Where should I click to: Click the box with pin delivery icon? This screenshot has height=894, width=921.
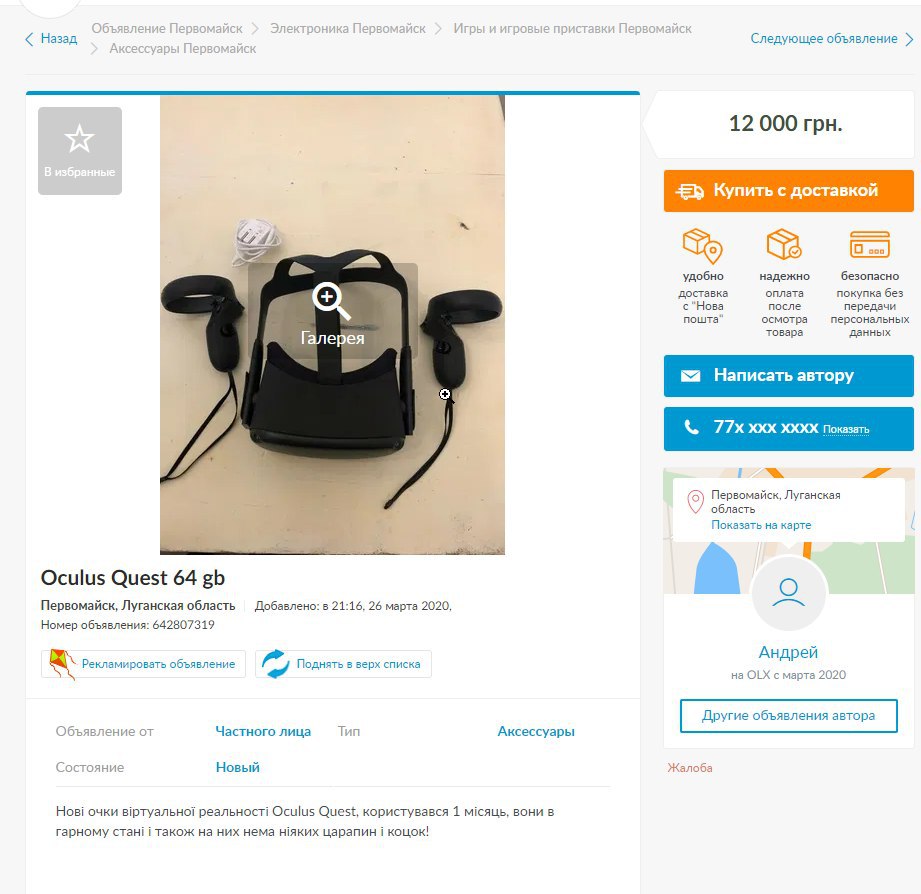pyautogui.click(x=702, y=246)
